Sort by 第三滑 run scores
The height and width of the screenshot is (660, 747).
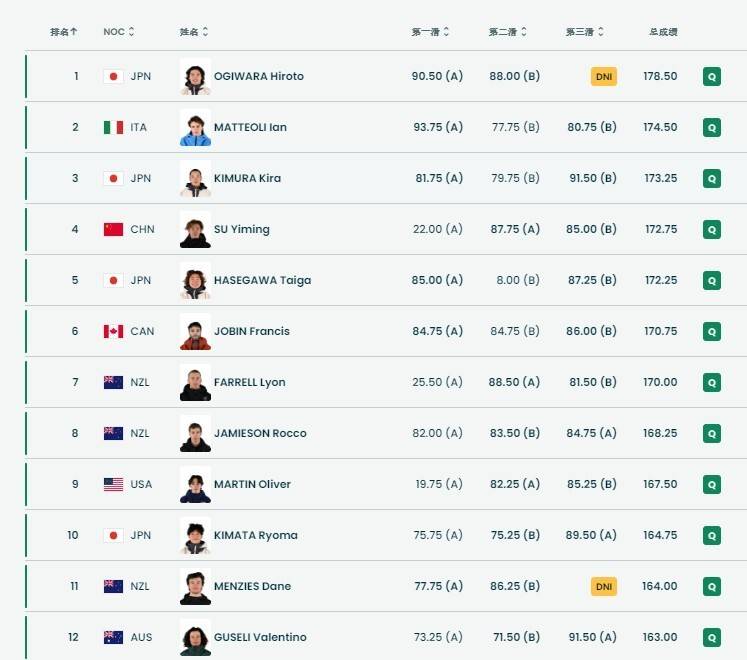point(585,32)
